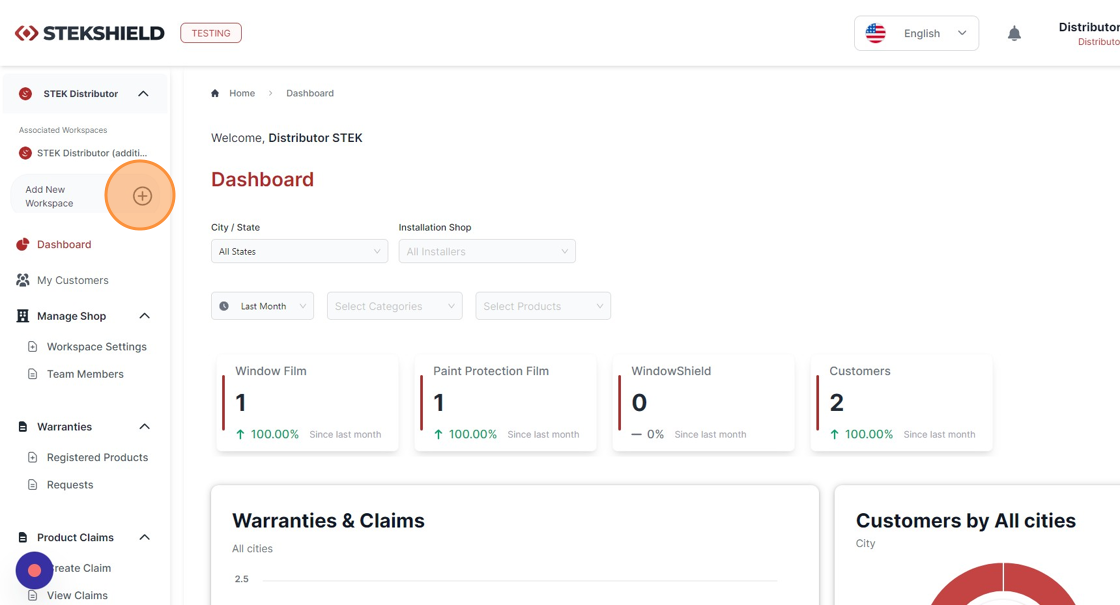This screenshot has width=1120, height=605.
Task: Click the STEK Distributor workspace avatar icon
Action: pos(26,94)
